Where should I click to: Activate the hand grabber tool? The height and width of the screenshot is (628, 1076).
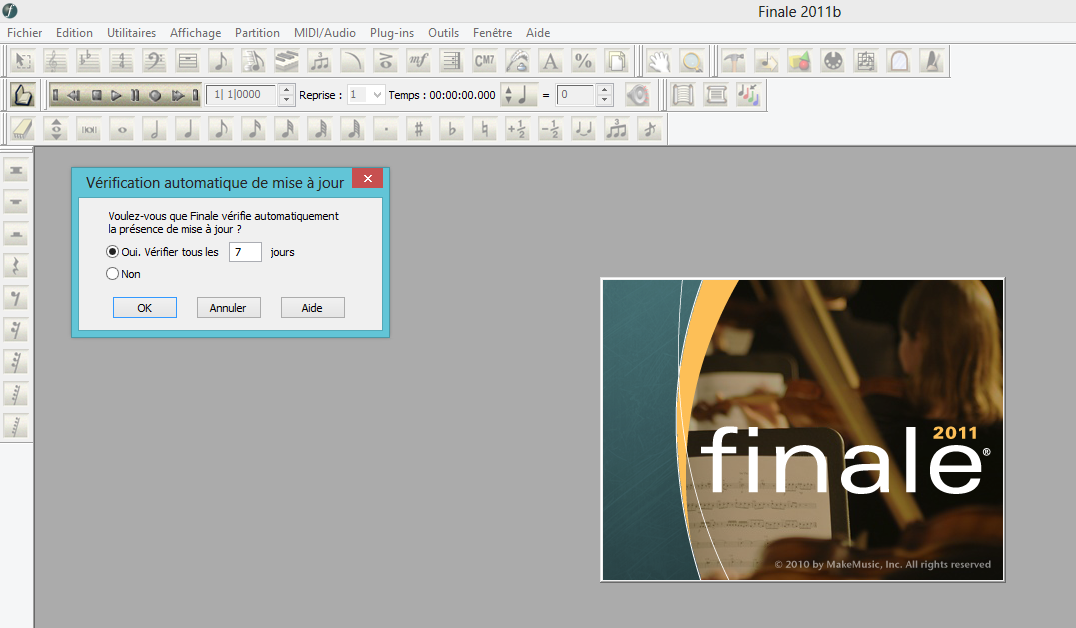(x=658, y=61)
